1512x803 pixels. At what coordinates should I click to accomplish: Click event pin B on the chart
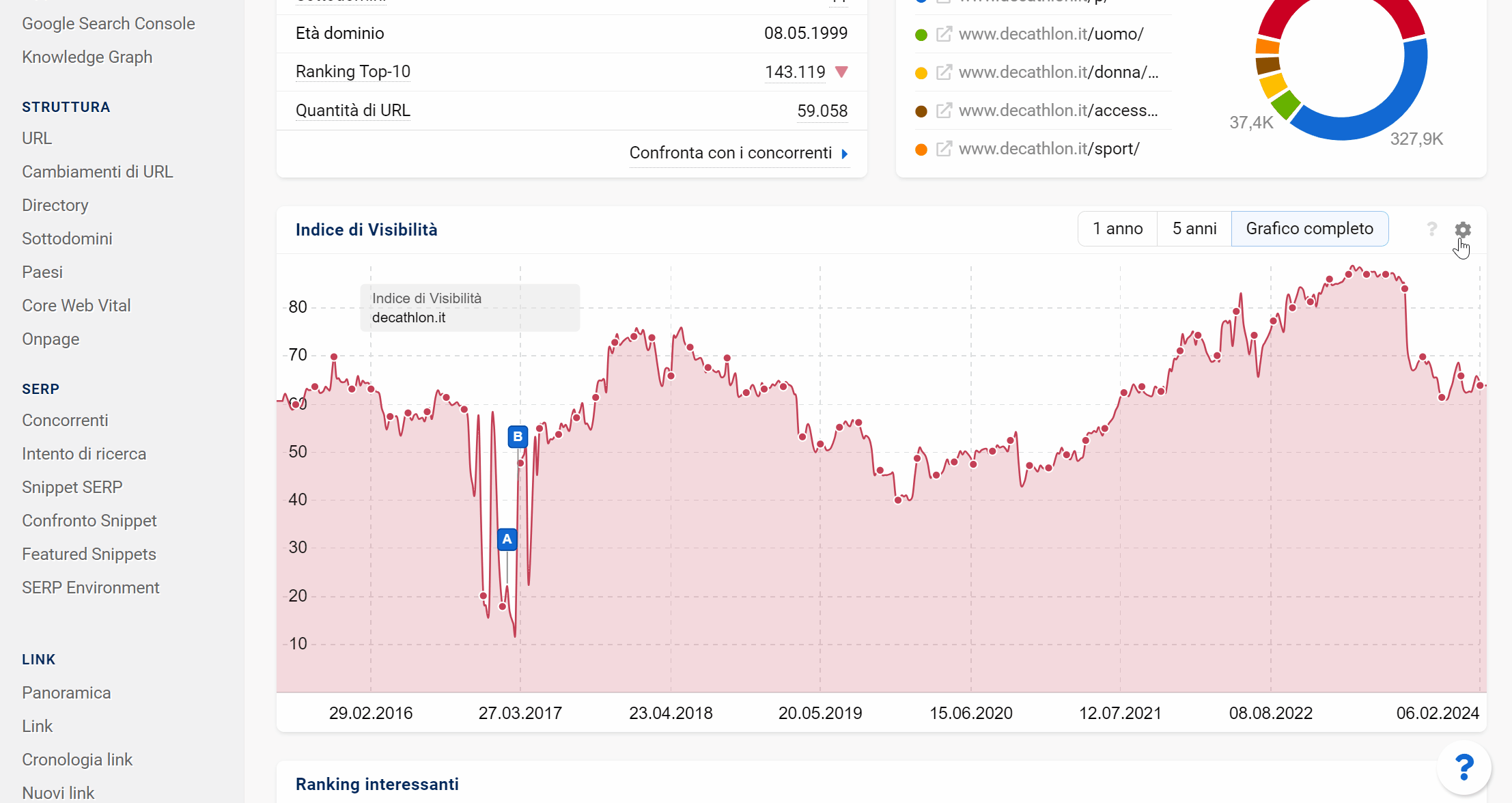518,436
